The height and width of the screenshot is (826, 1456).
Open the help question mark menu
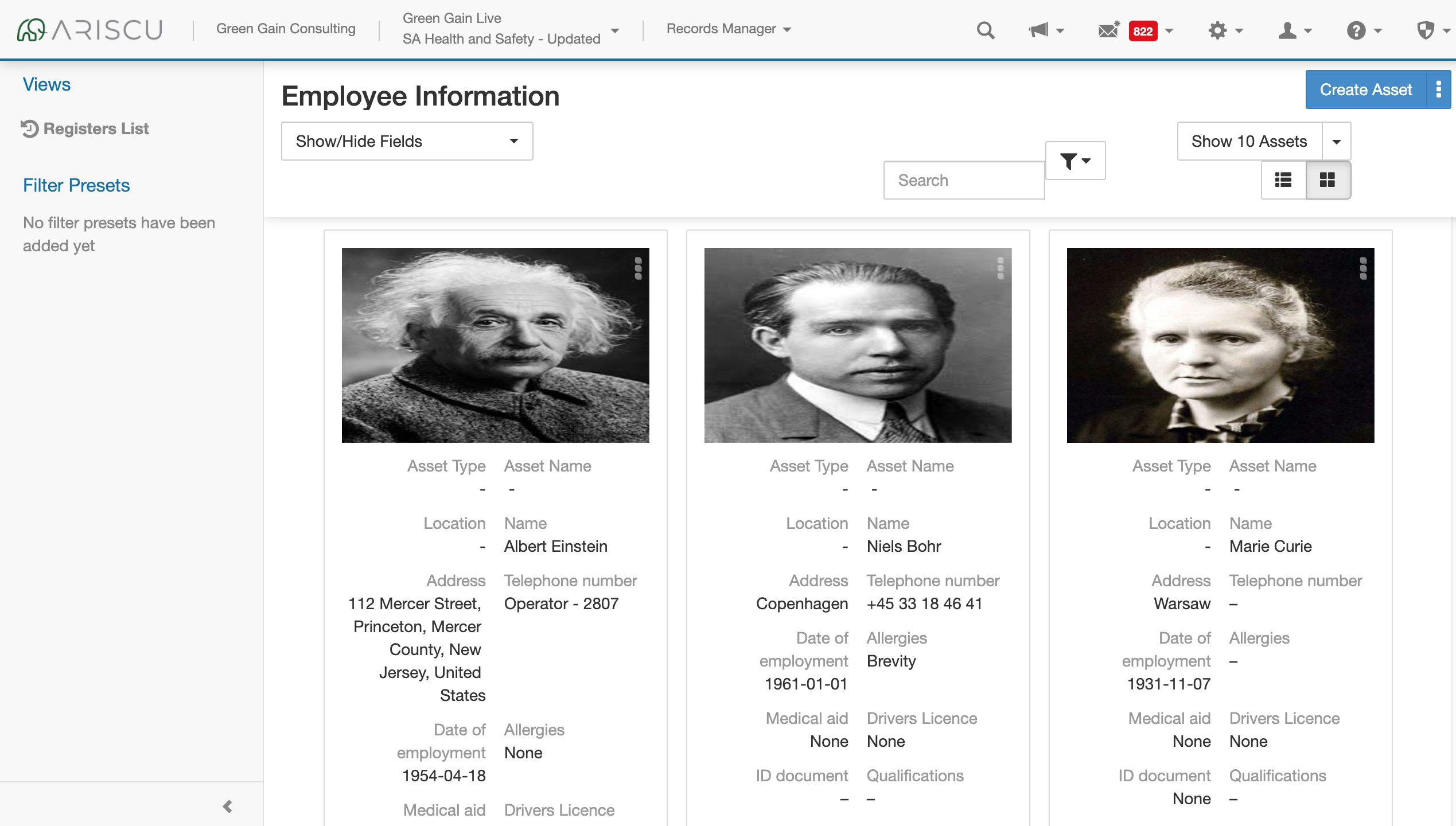tap(1356, 30)
